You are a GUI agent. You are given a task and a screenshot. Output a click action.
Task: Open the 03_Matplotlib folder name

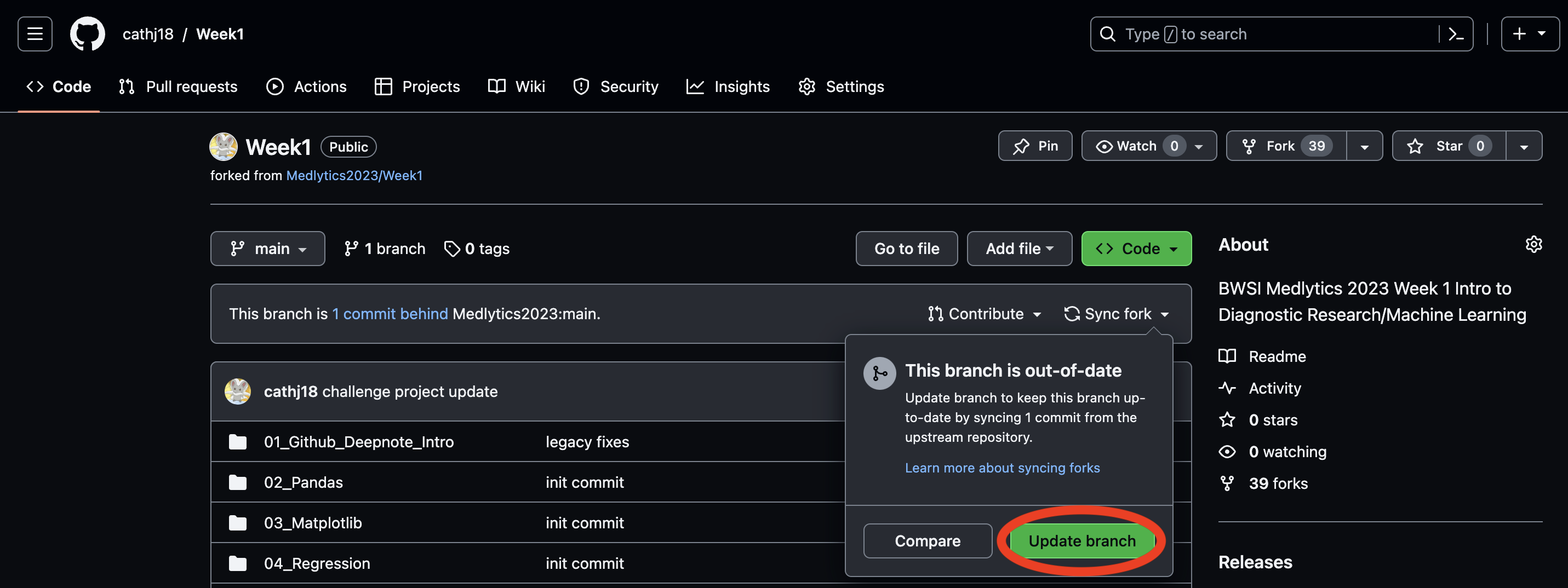tap(313, 523)
